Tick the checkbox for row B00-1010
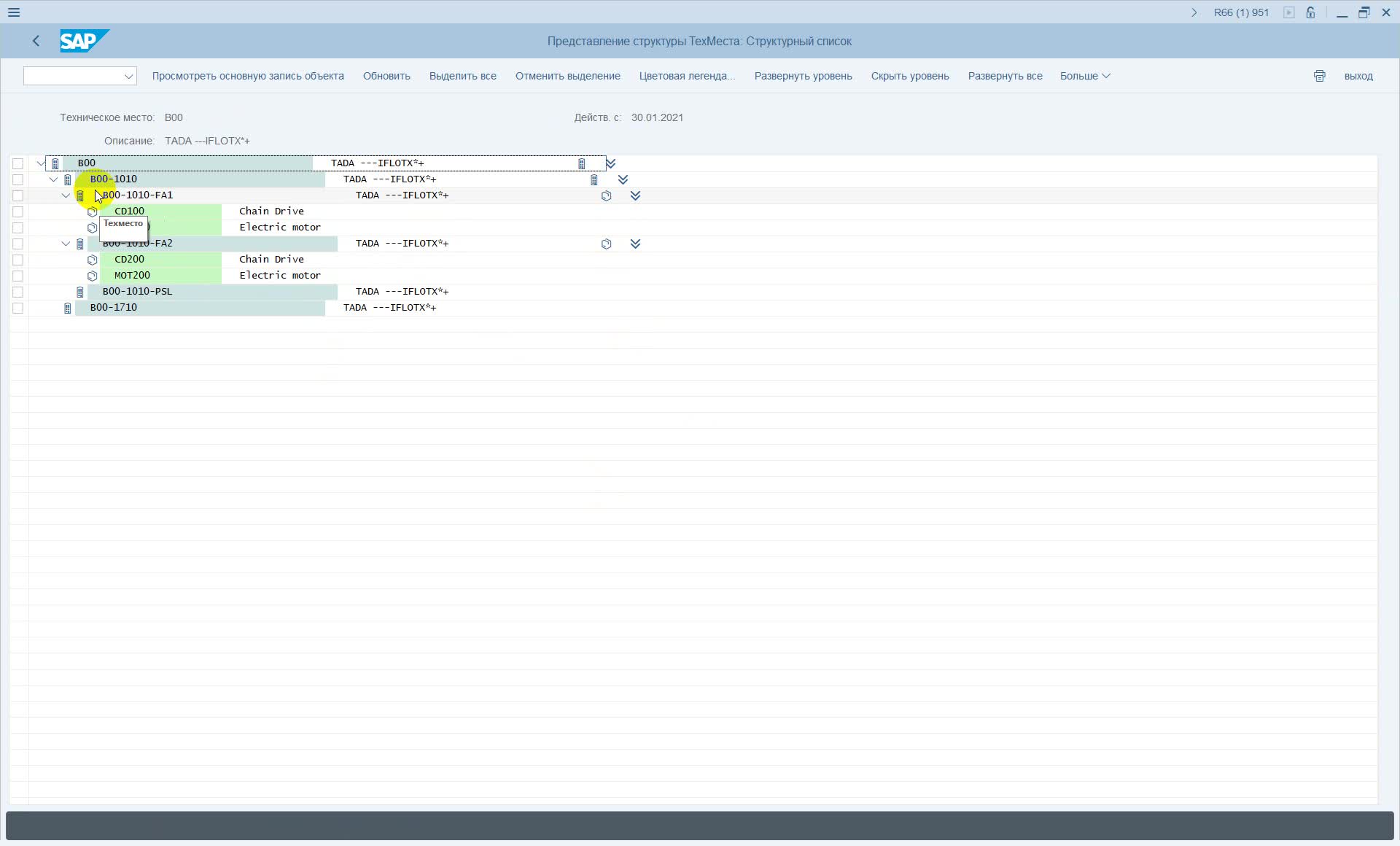 click(x=18, y=179)
